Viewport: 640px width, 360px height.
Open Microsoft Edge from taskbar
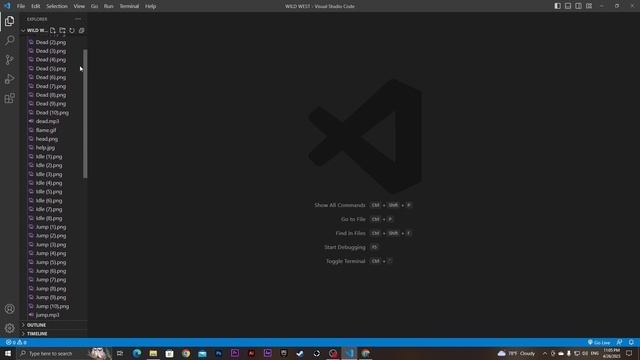pyautogui.click(x=137, y=353)
